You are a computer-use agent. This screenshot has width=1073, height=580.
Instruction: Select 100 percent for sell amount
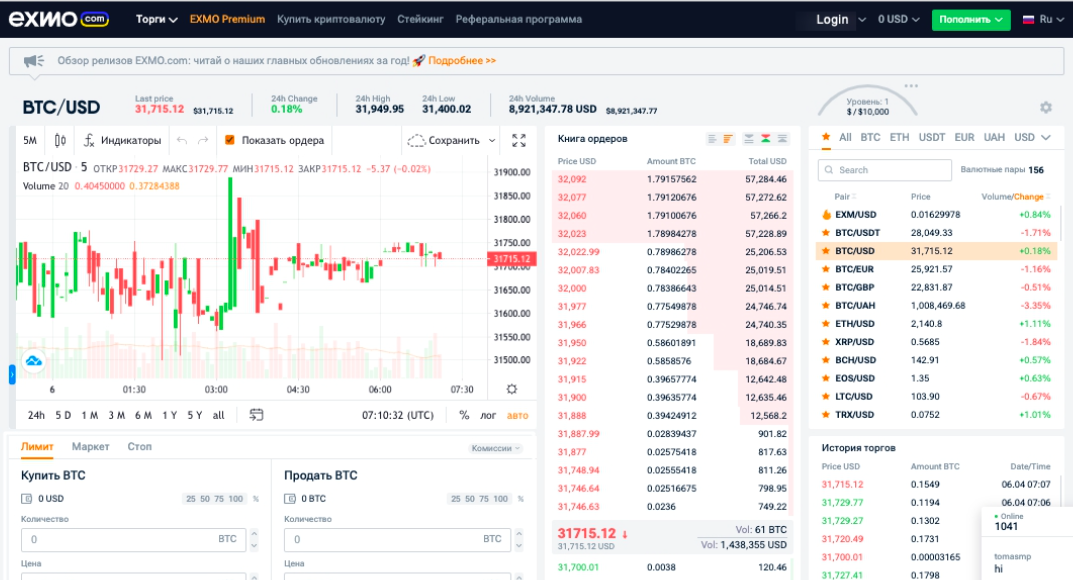(x=501, y=499)
